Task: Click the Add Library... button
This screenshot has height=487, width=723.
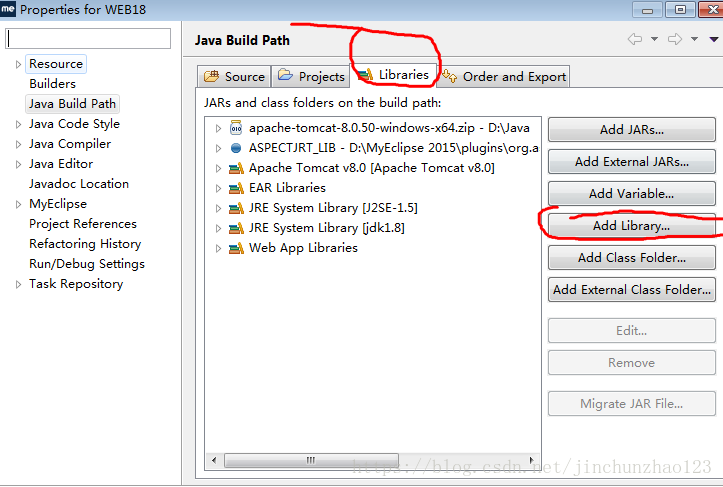Action: tap(632, 226)
